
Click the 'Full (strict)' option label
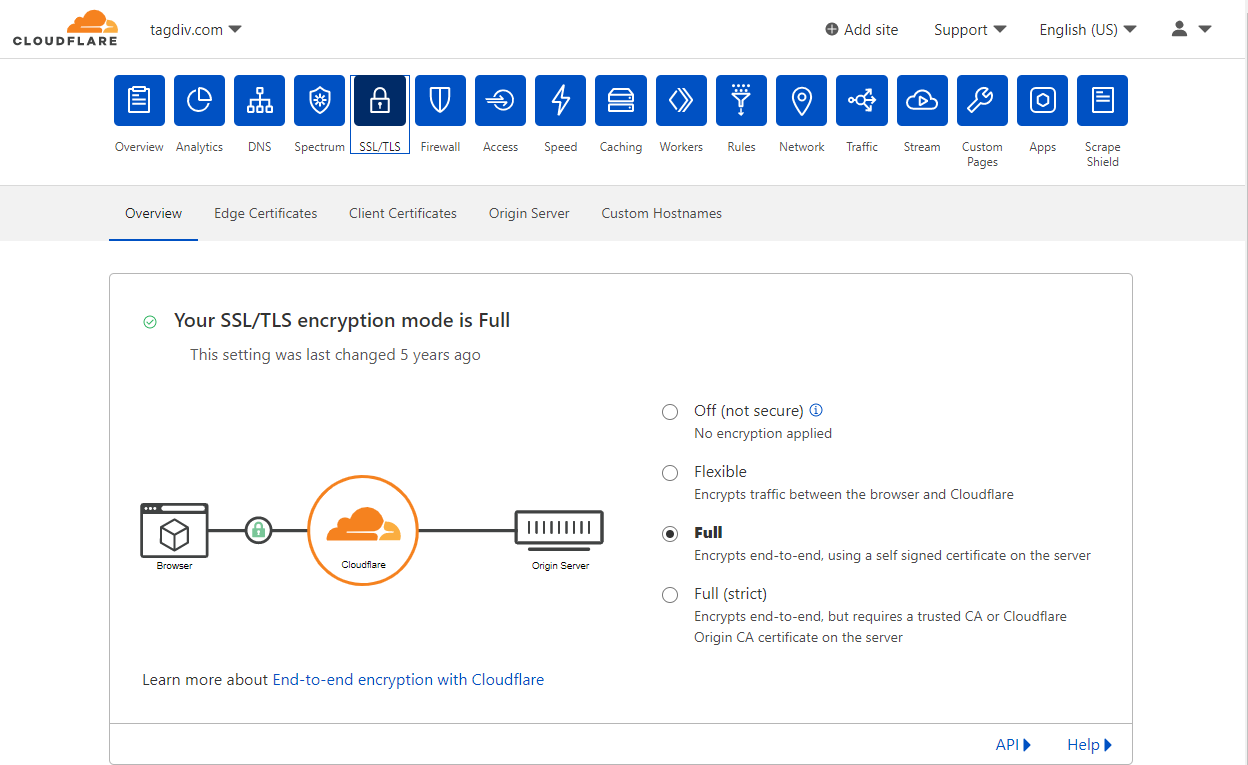pyautogui.click(x=730, y=594)
